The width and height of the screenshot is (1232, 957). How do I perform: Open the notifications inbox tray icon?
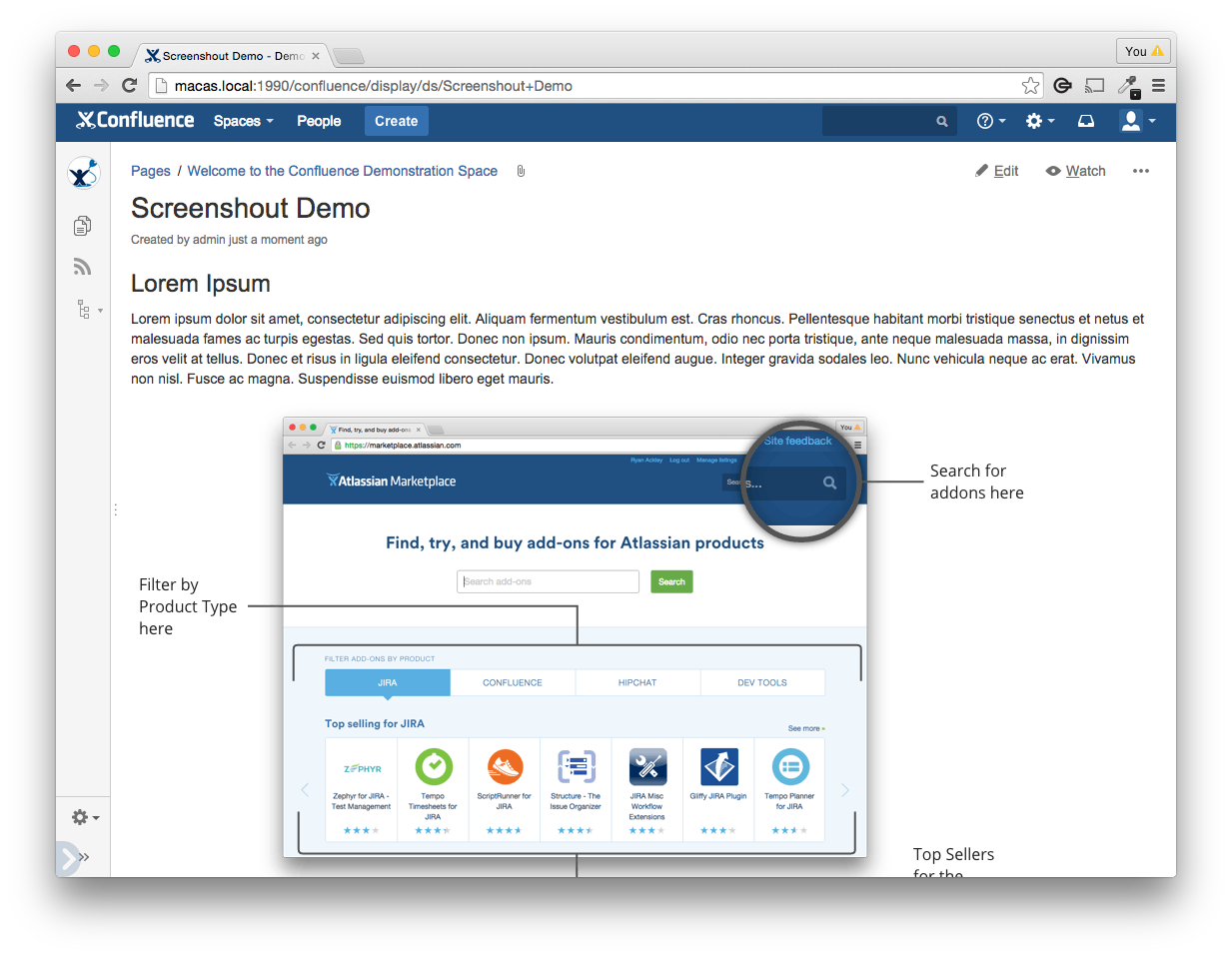[x=1086, y=121]
